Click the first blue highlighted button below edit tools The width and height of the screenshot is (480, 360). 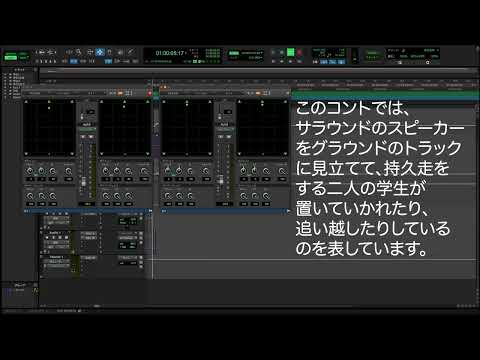point(74,61)
